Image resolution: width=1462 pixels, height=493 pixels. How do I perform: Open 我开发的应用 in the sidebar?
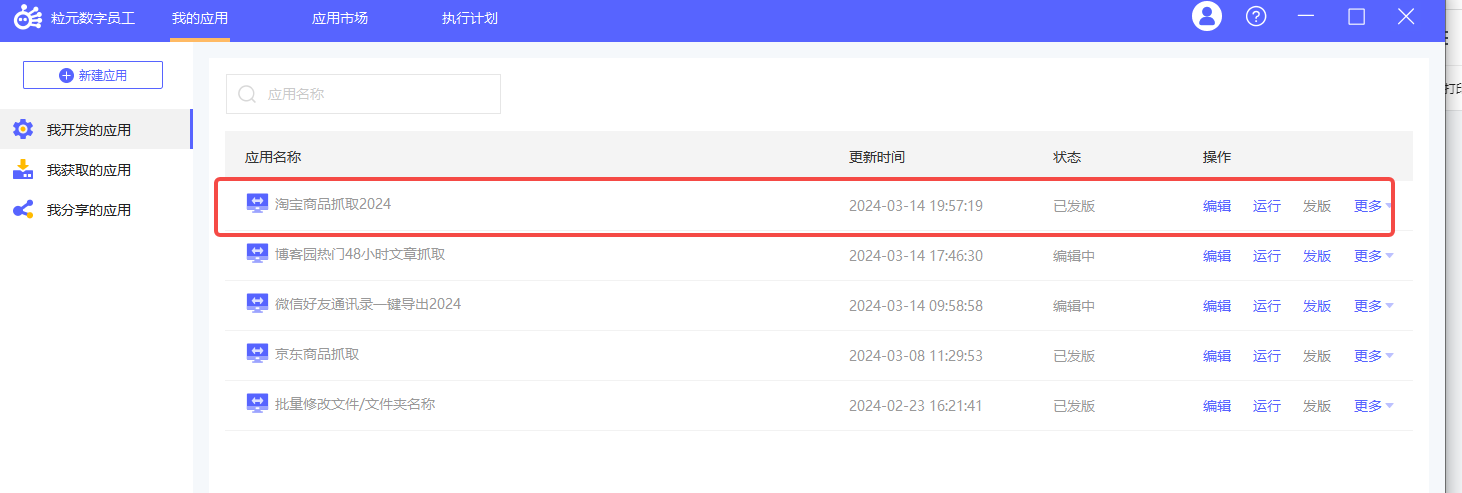pyautogui.click(x=96, y=130)
